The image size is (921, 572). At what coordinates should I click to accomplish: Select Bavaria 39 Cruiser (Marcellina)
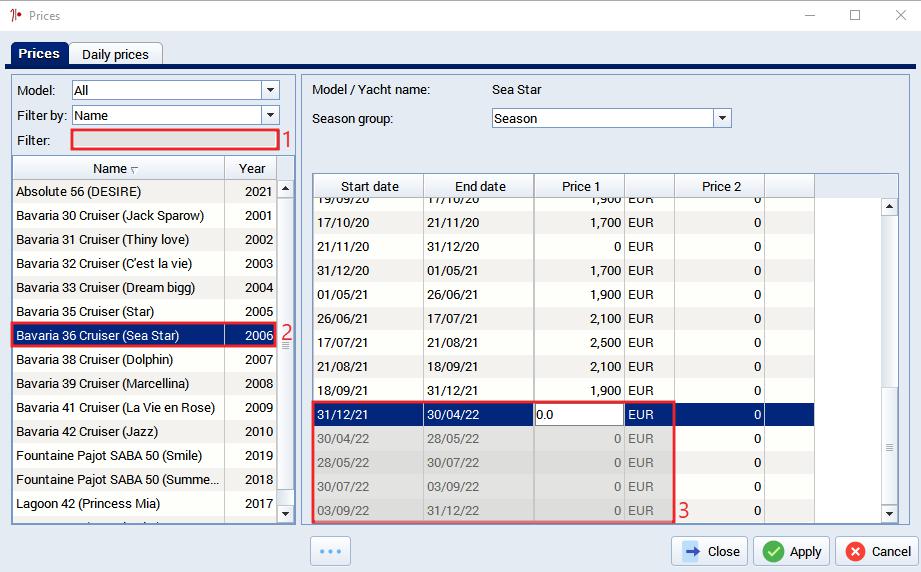tap(144, 383)
